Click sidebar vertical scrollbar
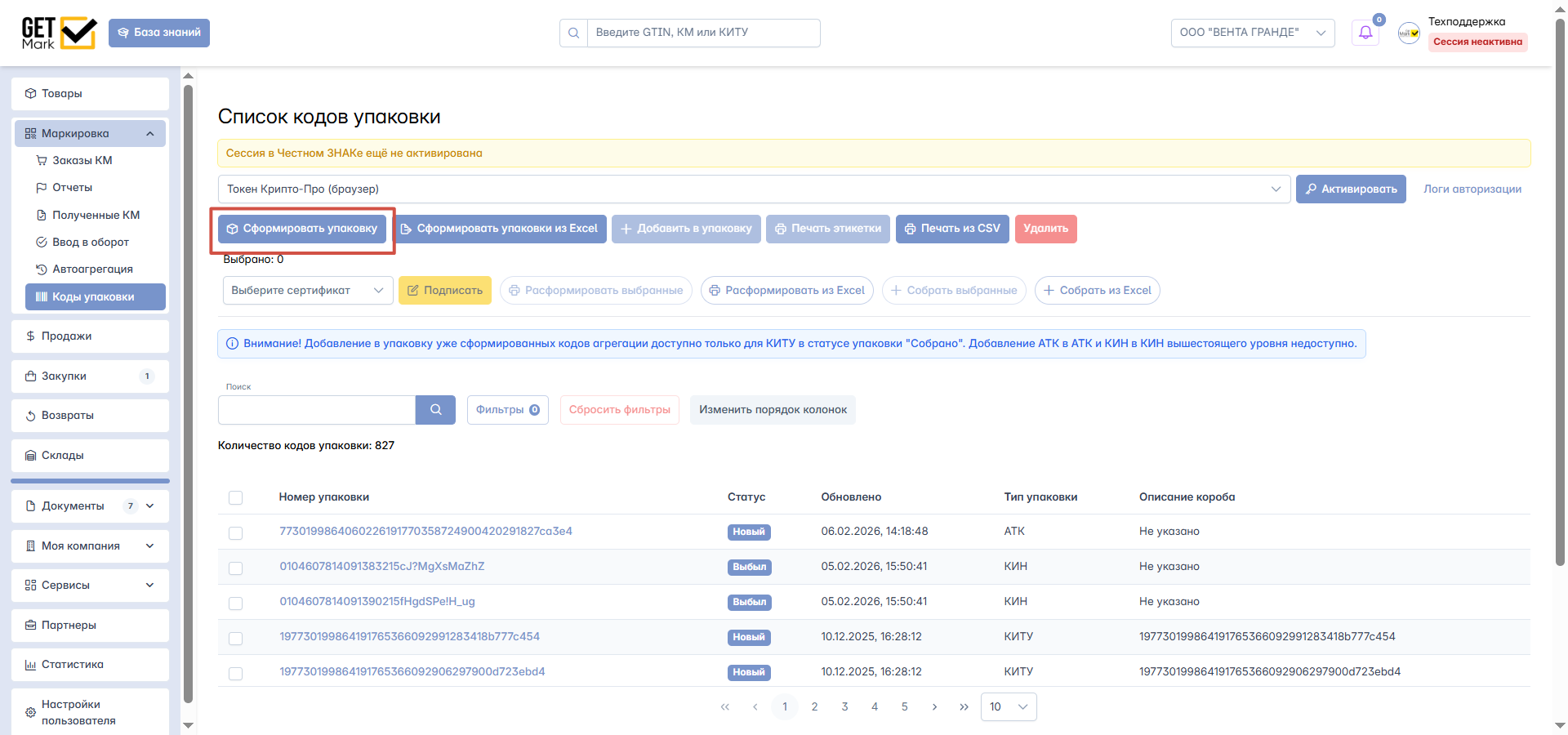The width and height of the screenshot is (1568, 735). [x=188, y=392]
